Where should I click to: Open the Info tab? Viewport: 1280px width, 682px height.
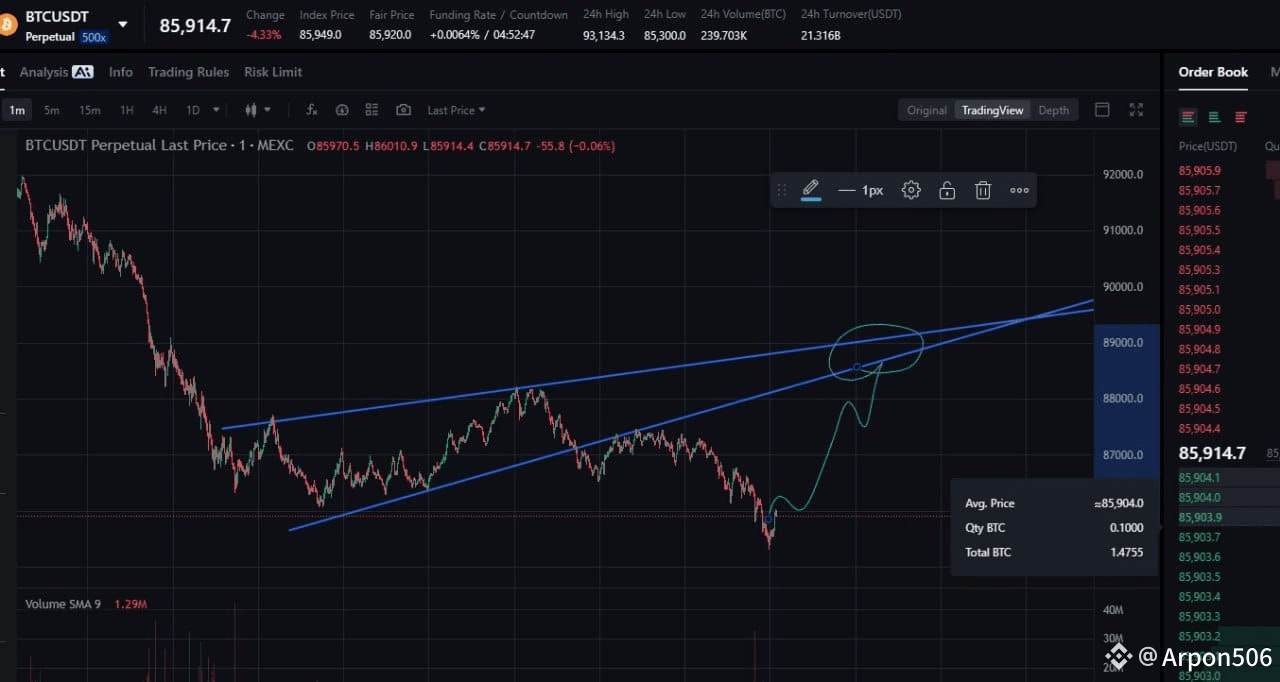[x=121, y=72]
